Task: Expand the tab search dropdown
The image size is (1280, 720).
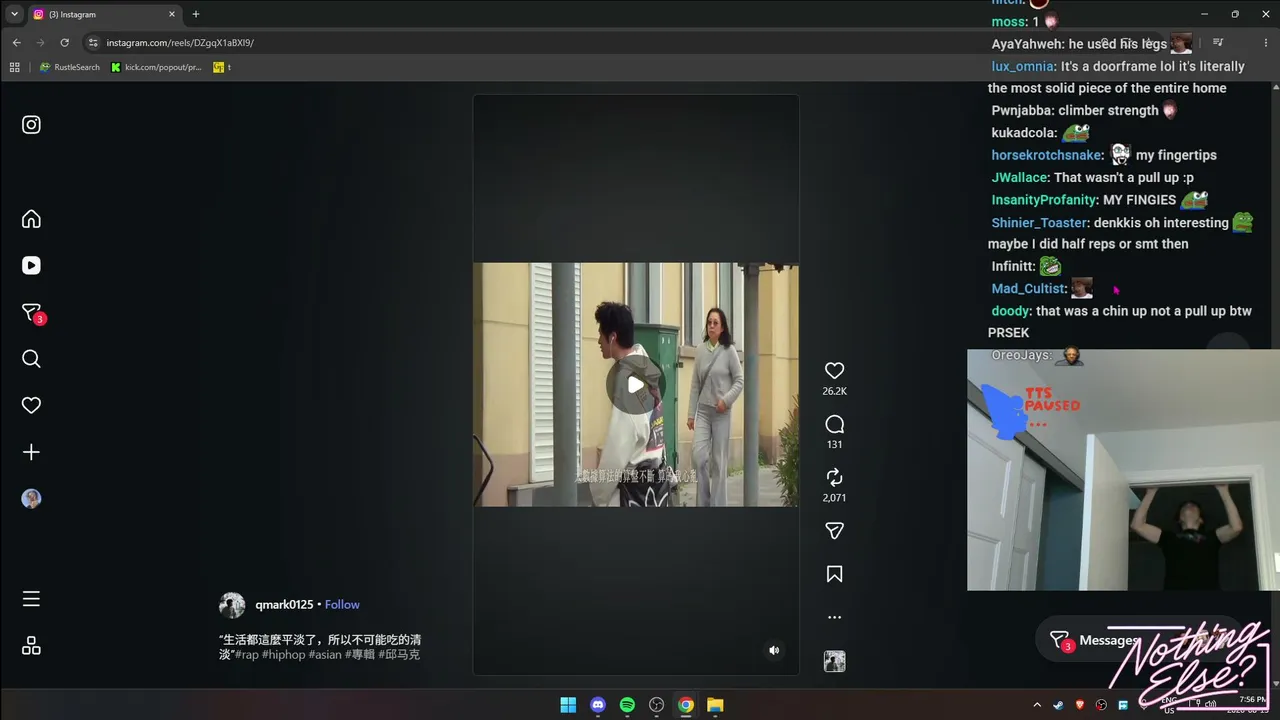Action: coord(14,14)
